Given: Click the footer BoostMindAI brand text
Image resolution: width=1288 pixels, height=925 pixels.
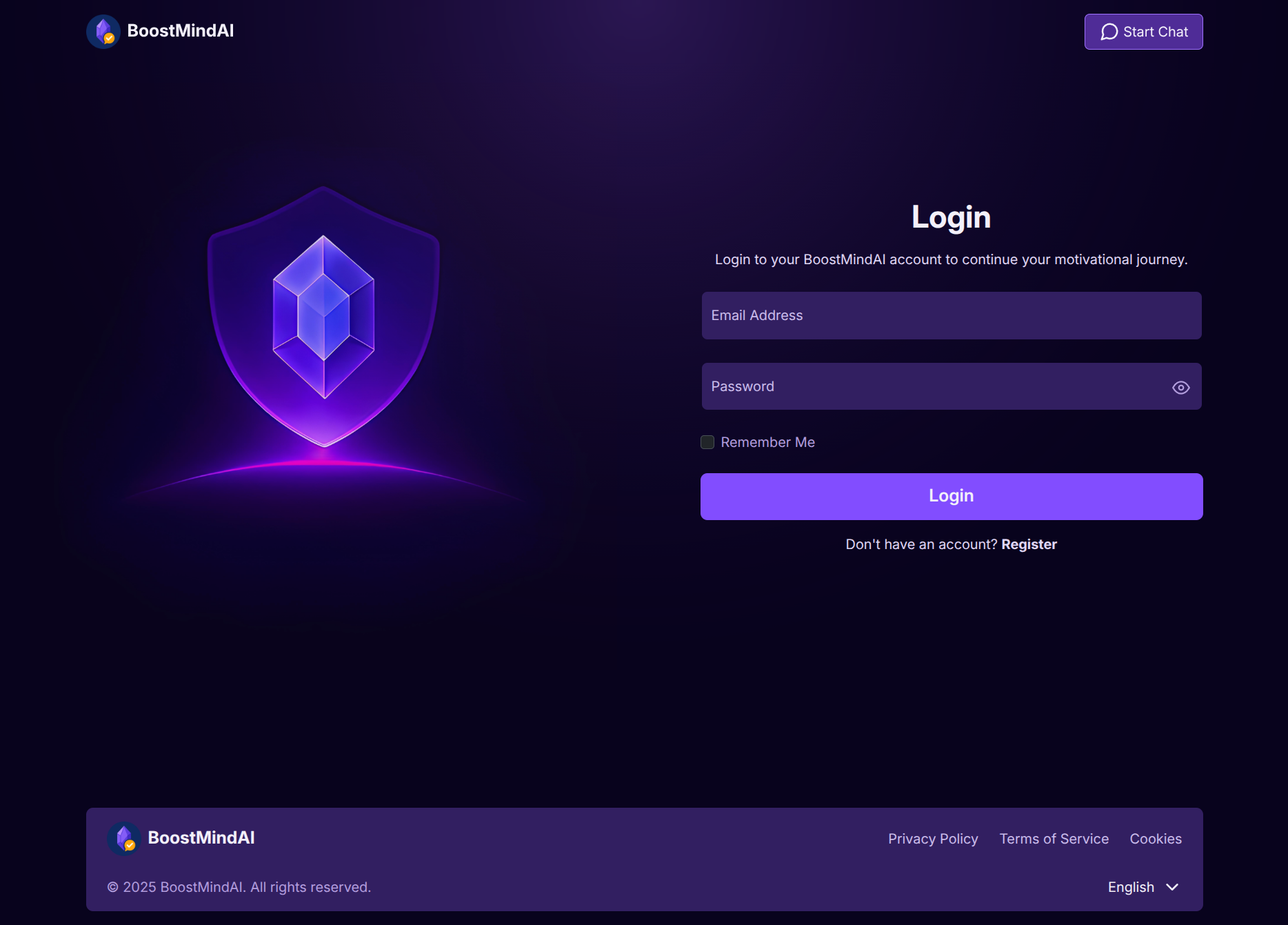Looking at the screenshot, I should 201,838.
